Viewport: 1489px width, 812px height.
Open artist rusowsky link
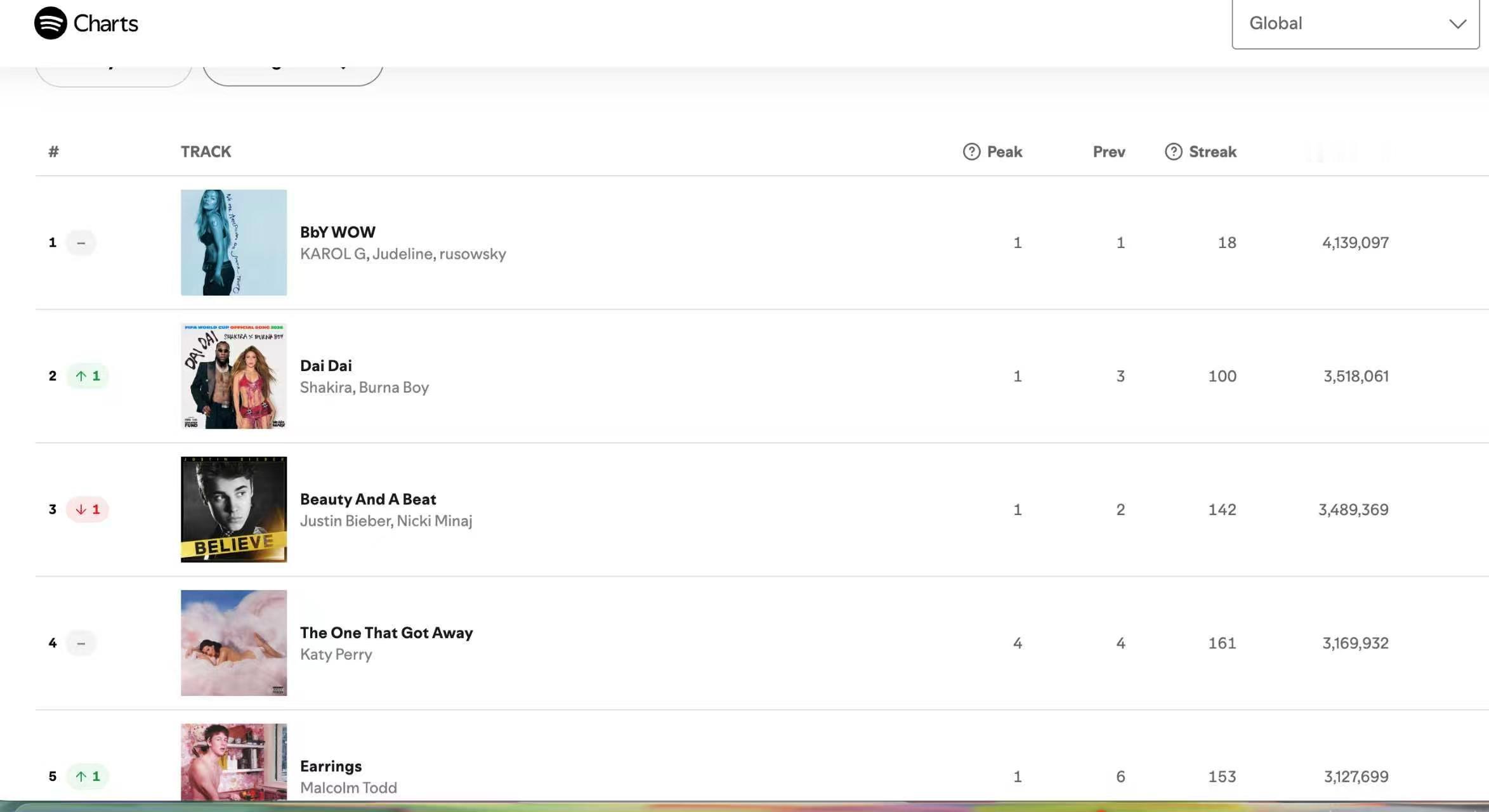pos(473,254)
